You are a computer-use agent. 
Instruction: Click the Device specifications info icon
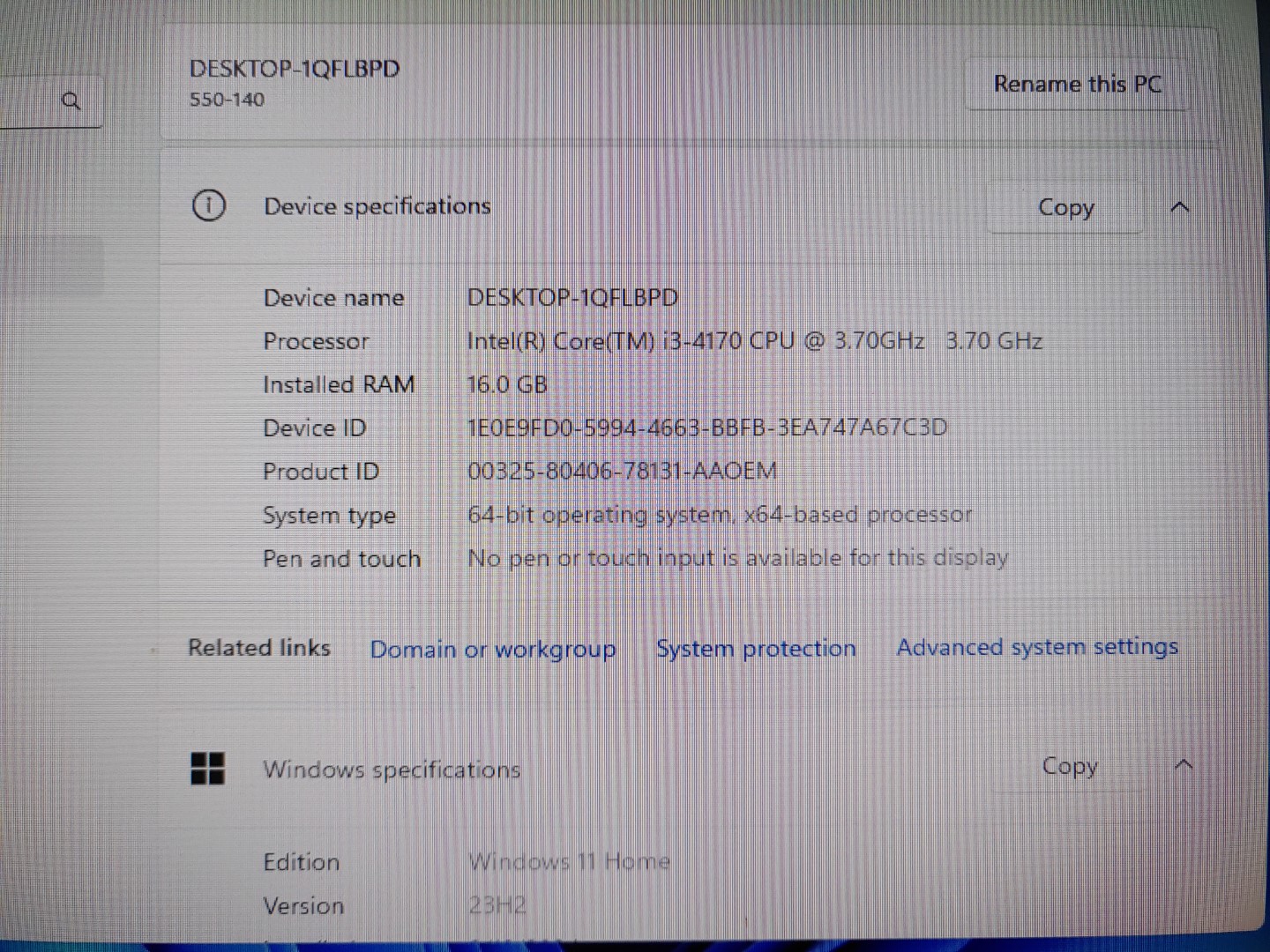209,205
